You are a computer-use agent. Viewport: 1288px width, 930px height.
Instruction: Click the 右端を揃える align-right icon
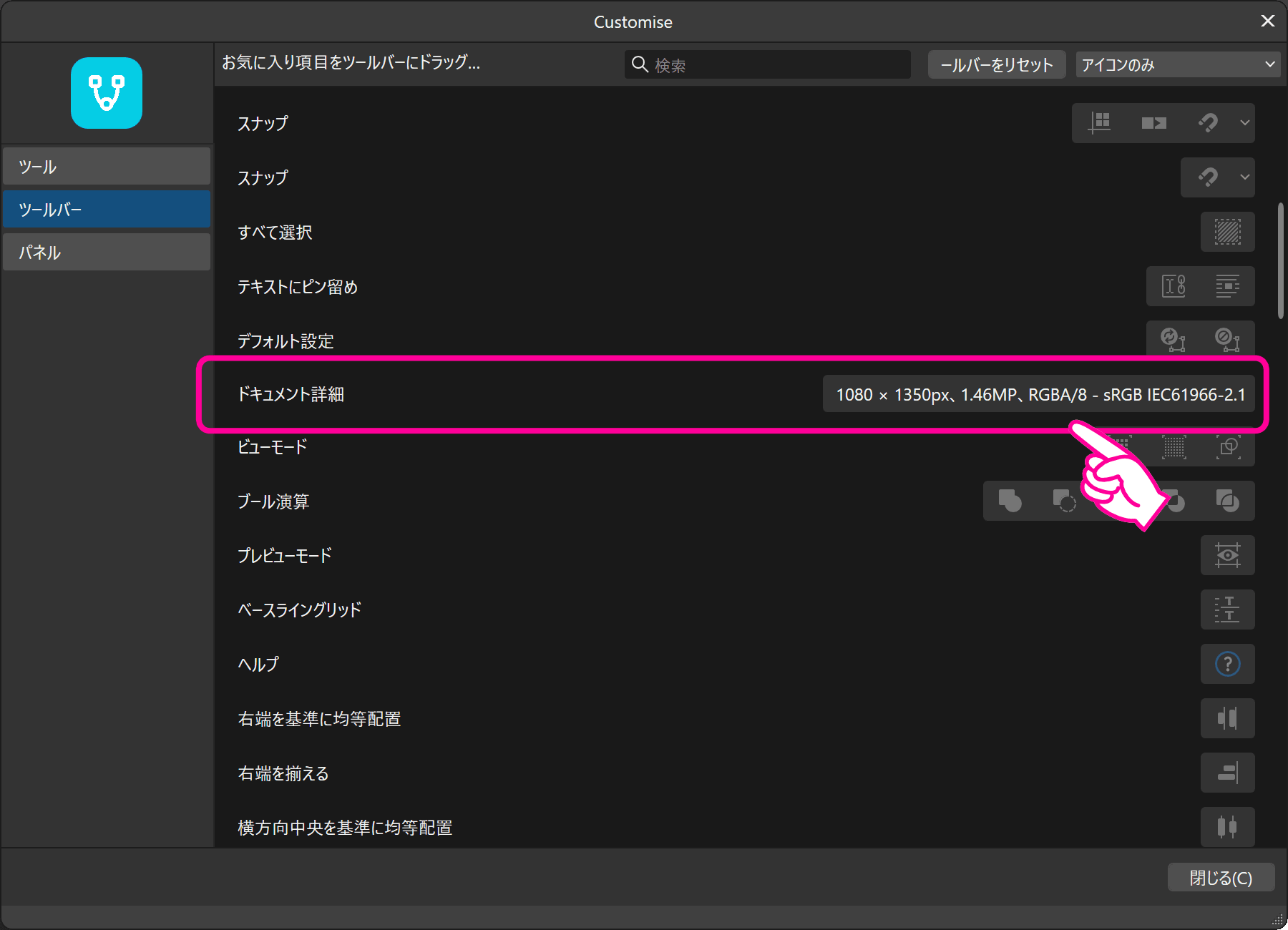1227,773
